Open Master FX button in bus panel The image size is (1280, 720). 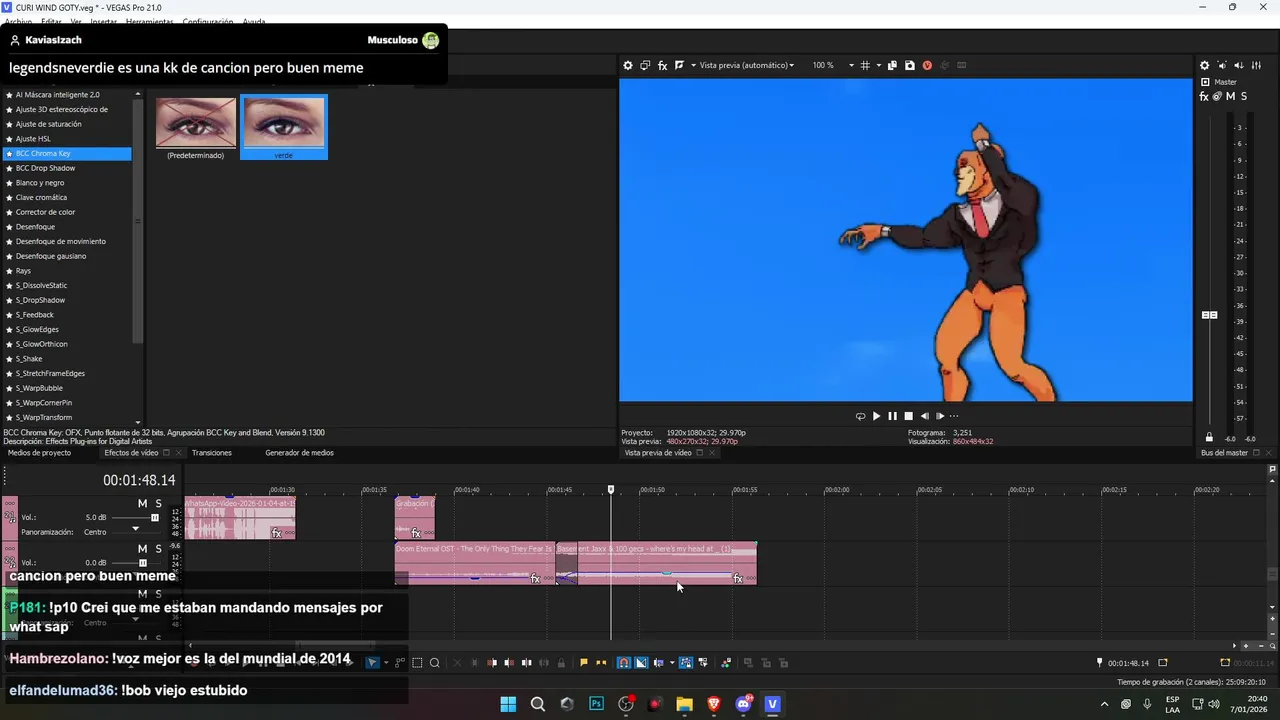click(x=1204, y=96)
